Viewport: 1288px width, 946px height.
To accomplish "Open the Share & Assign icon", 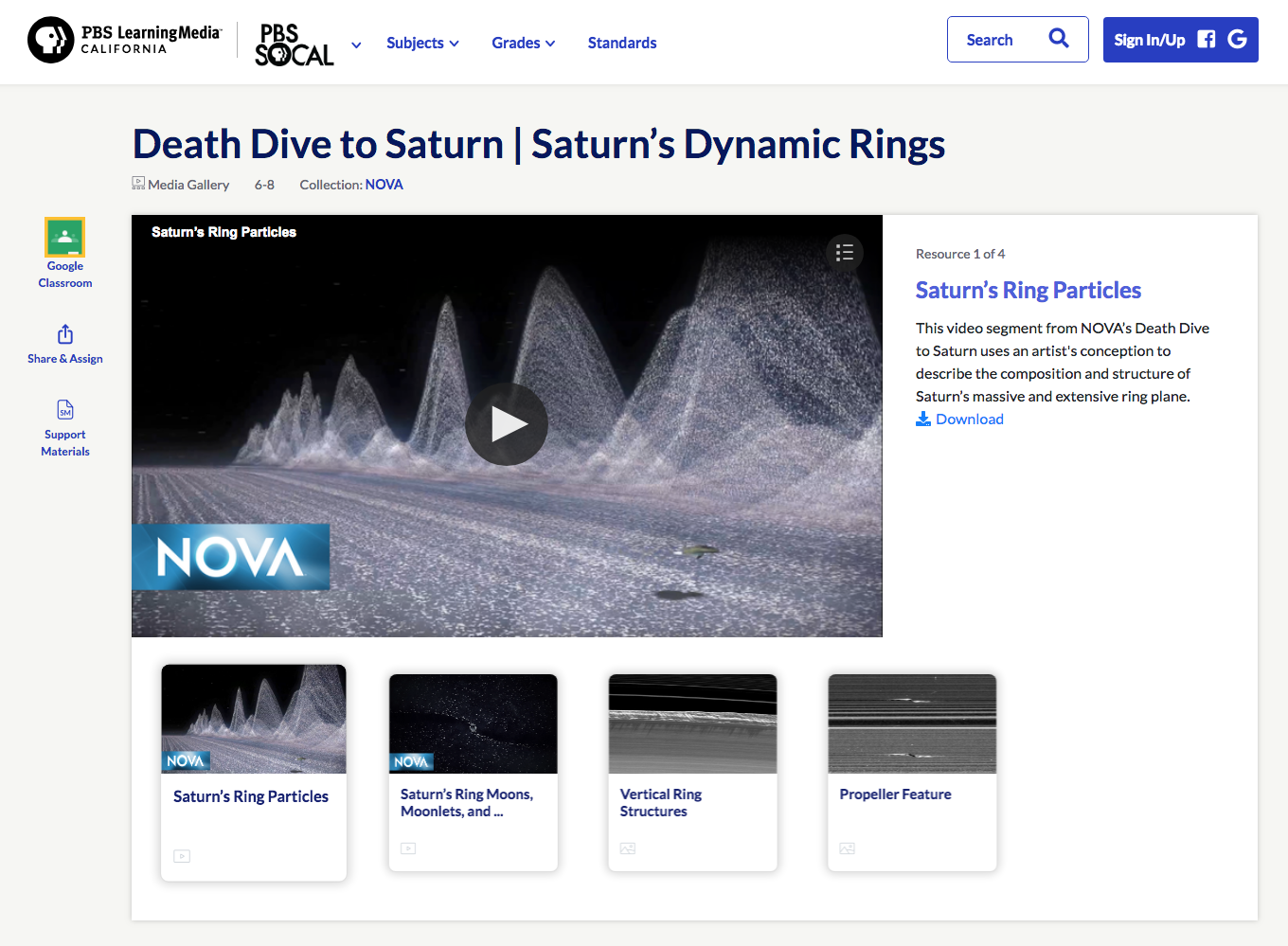I will tap(65, 334).
